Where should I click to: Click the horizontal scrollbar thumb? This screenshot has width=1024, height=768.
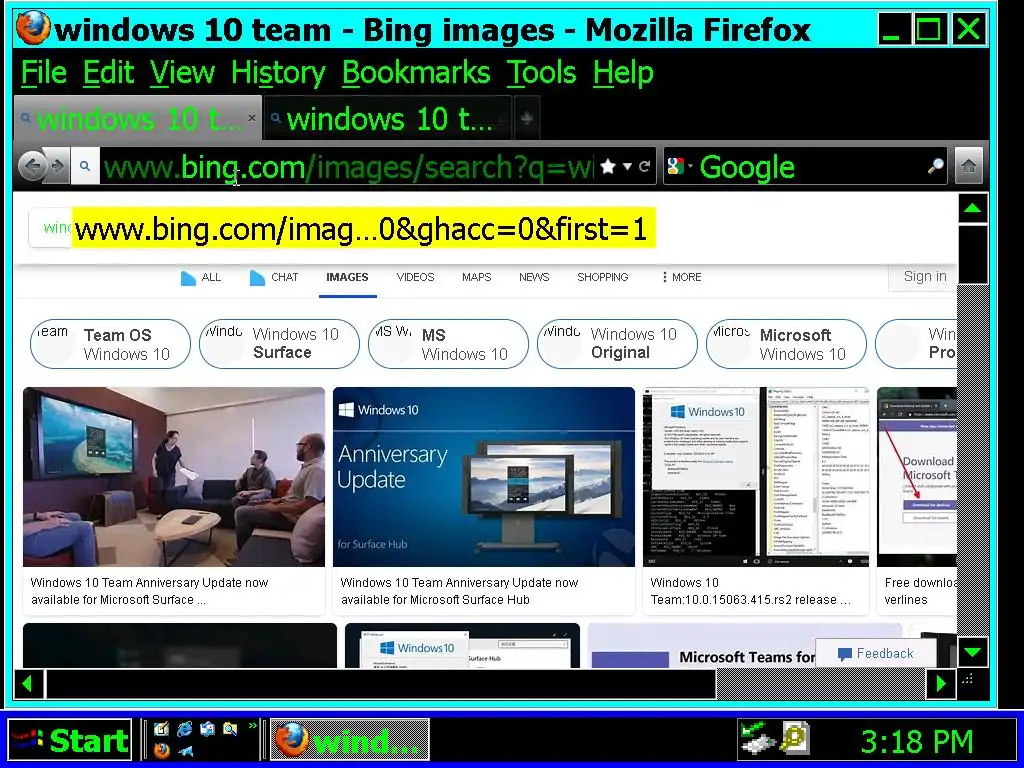[380, 683]
